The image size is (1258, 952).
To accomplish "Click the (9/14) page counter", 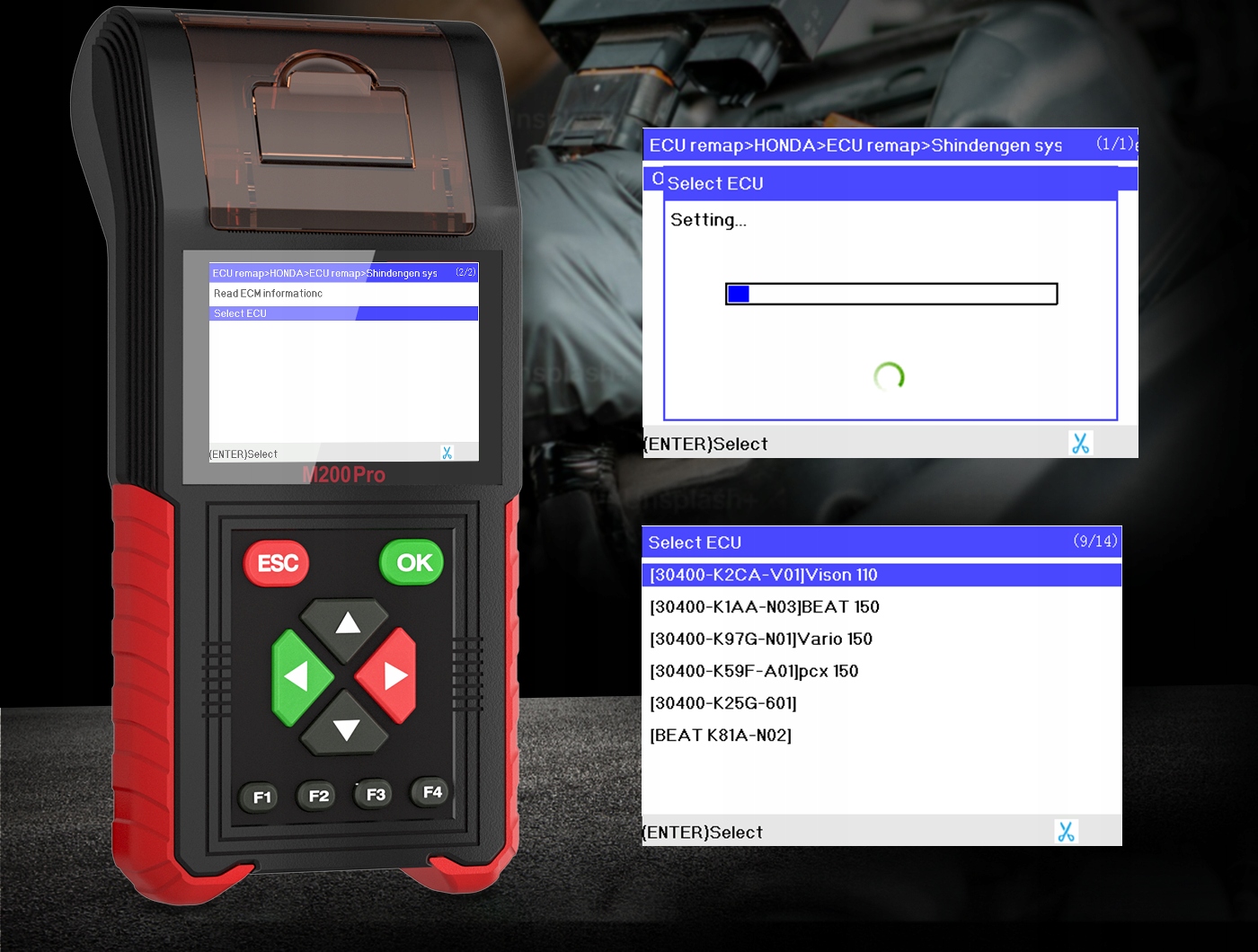I will click(x=1095, y=541).
